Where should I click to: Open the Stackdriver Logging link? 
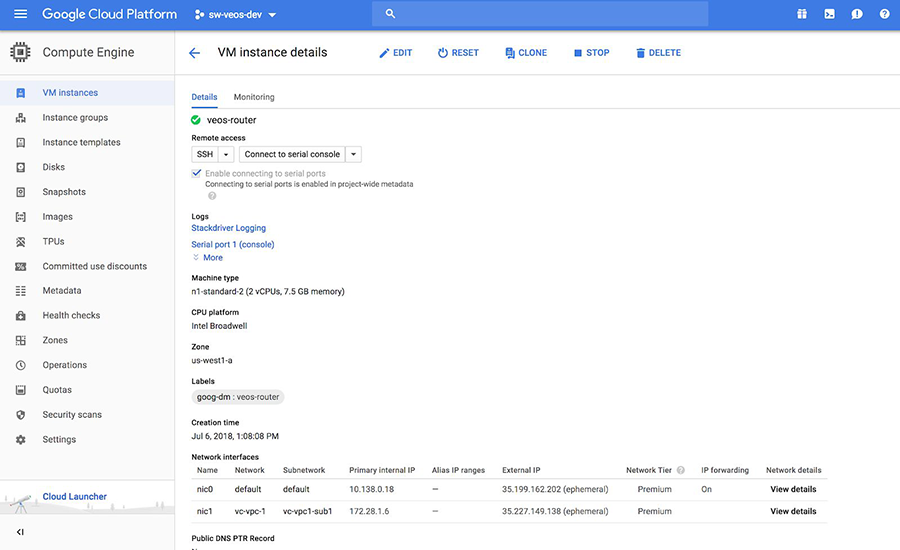pyautogui.click(x=228, y=228)
